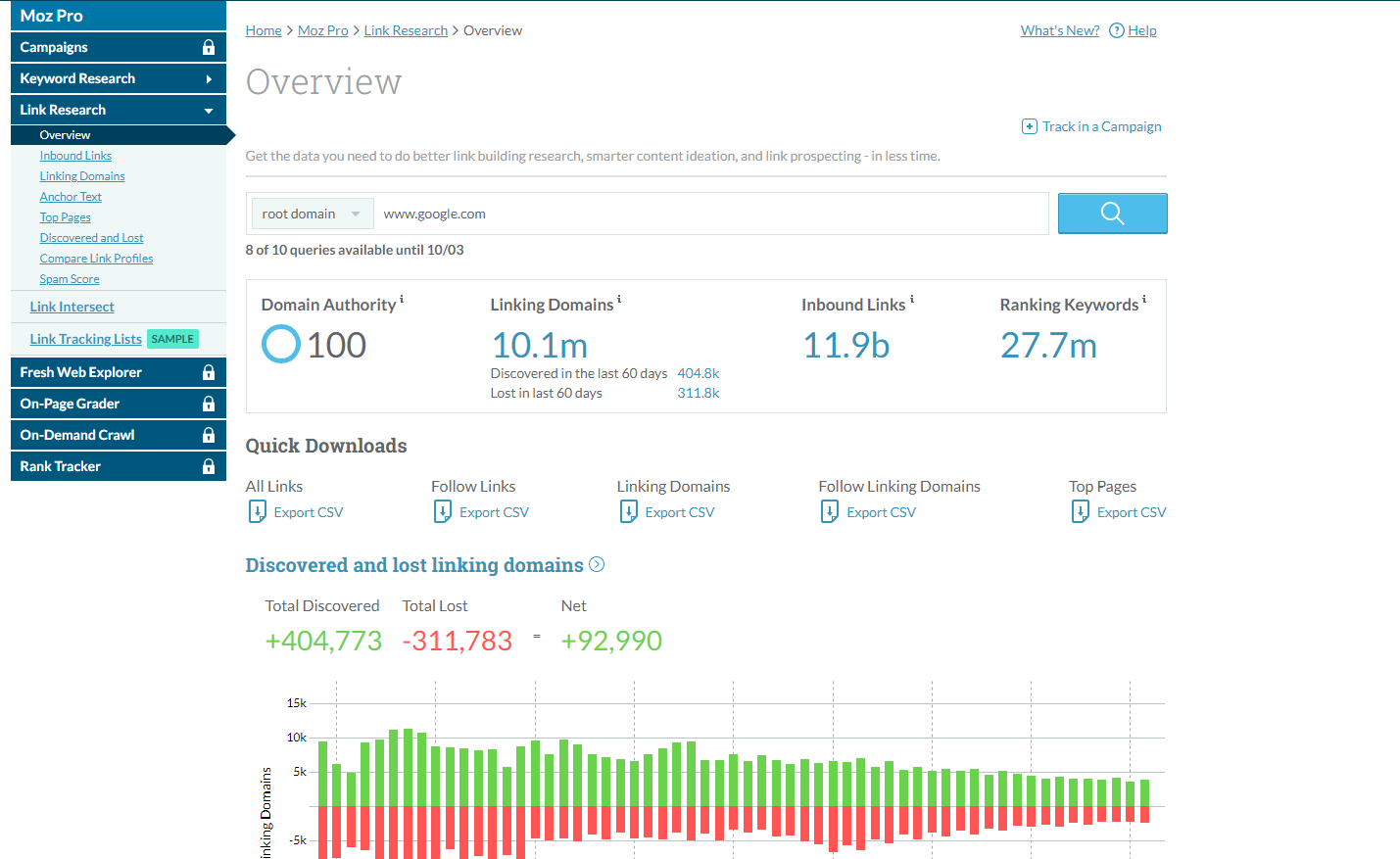Collapse the Link Research menu arrow

pos(209,111)
